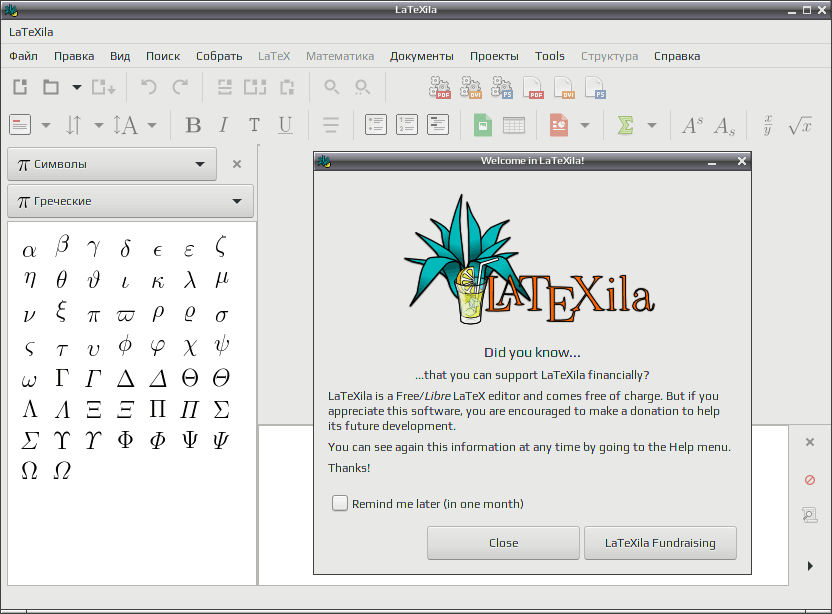This screenshot has height=614, width=832.
Task: Open the Файл menu
Action: click(x=23, y=56)
